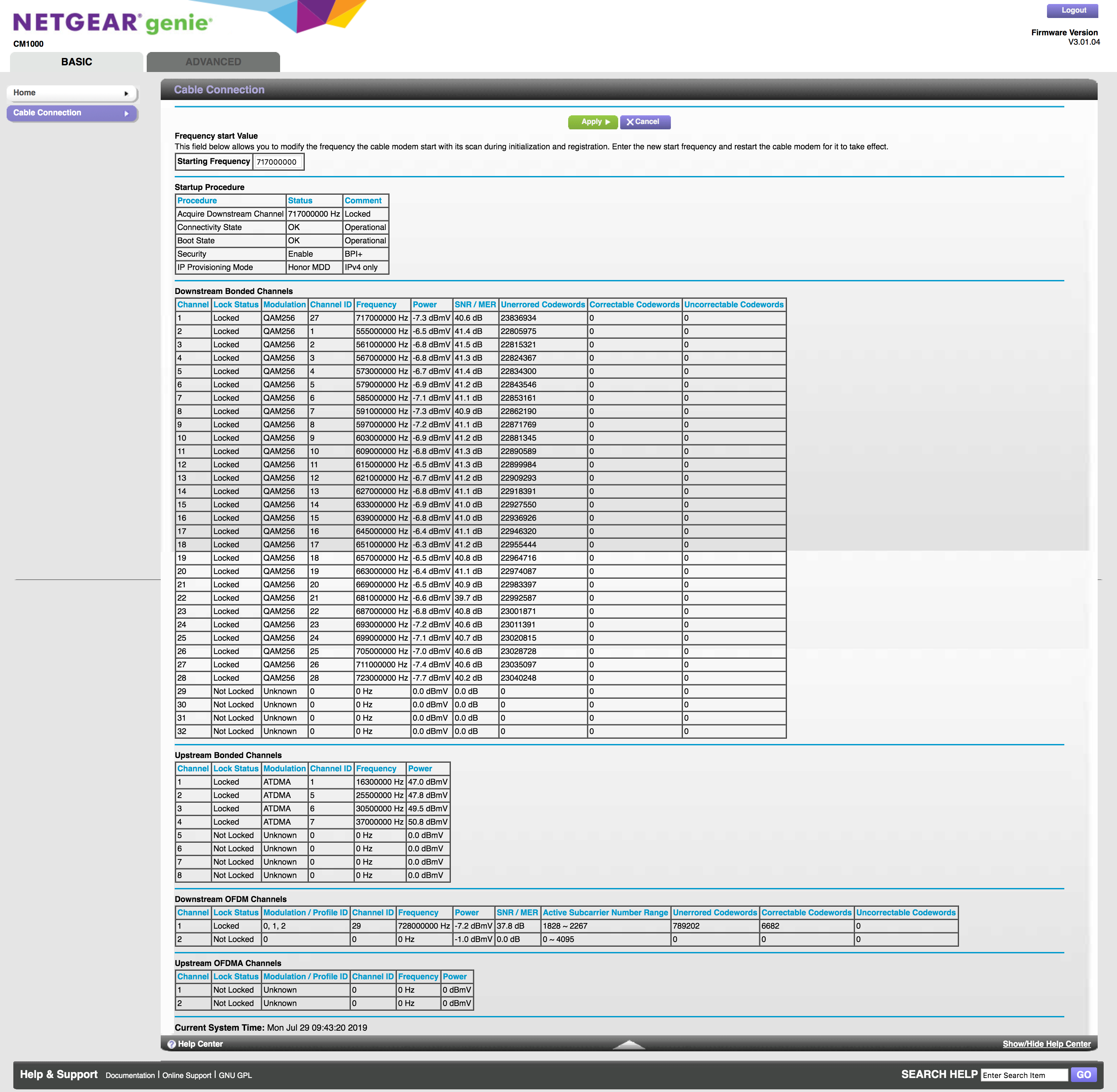Switch to the ADVANCED tab
This screenshot has height=1092, width=1117.
[x=213, y=62]
